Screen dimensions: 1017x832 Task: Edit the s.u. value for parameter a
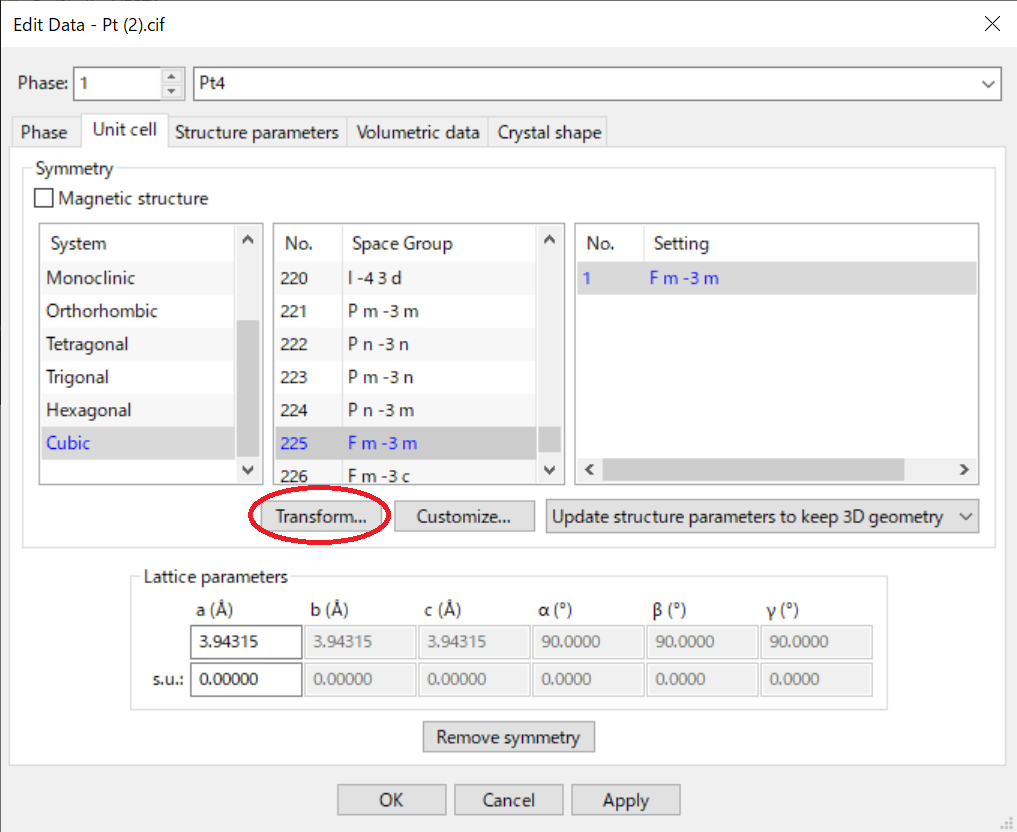coord(246,679)
